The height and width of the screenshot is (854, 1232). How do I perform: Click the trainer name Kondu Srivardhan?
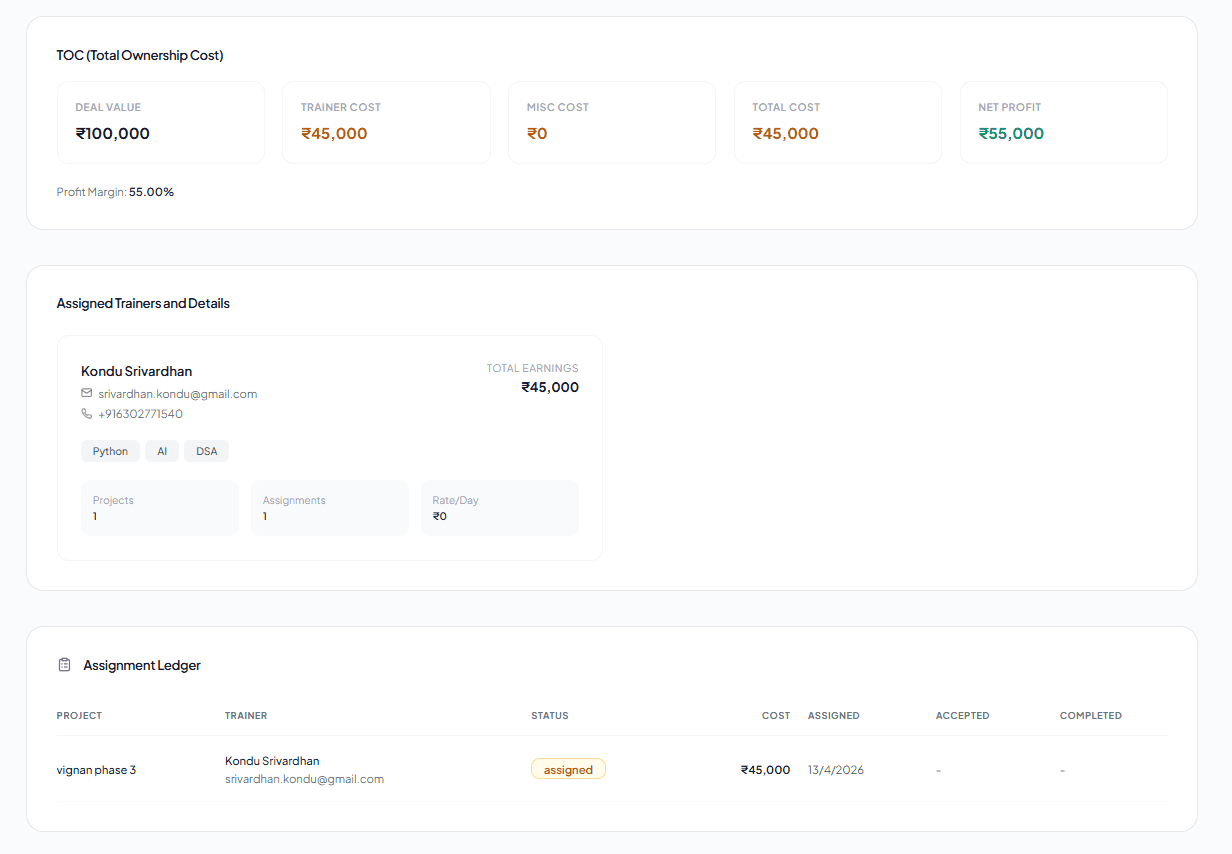point(136,371)
